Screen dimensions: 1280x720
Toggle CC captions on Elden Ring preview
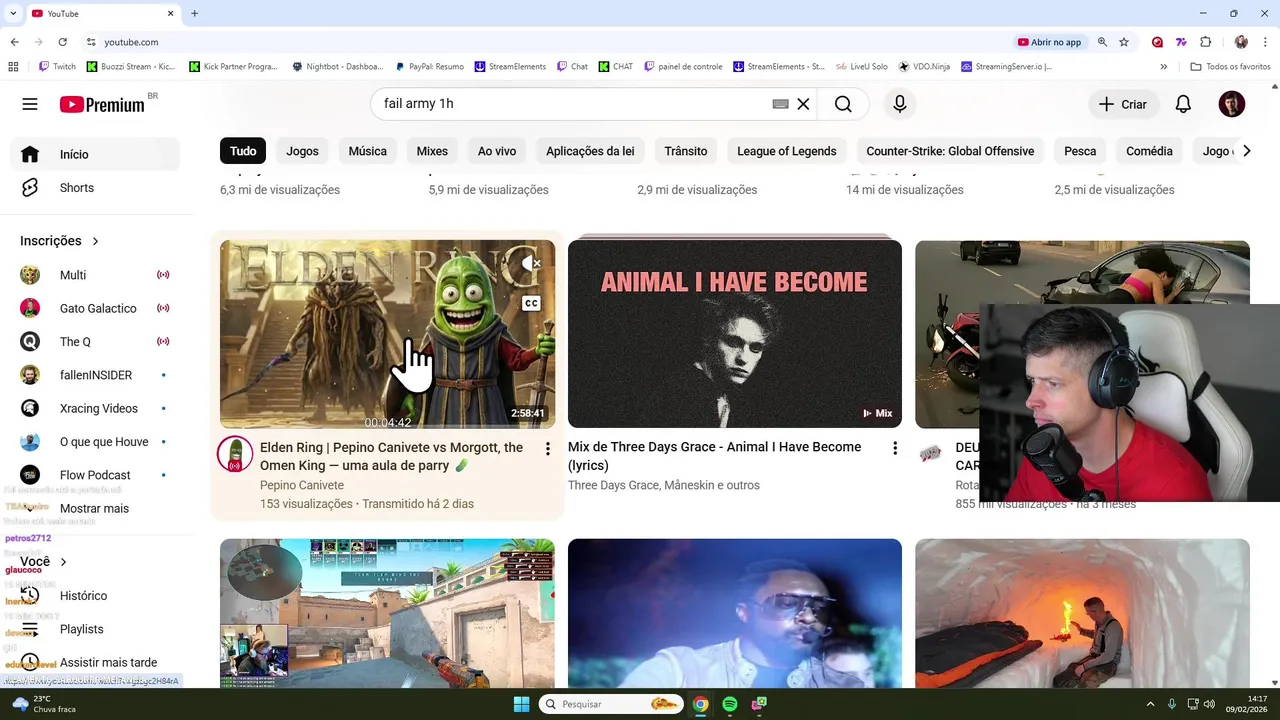tap(531, 304)
